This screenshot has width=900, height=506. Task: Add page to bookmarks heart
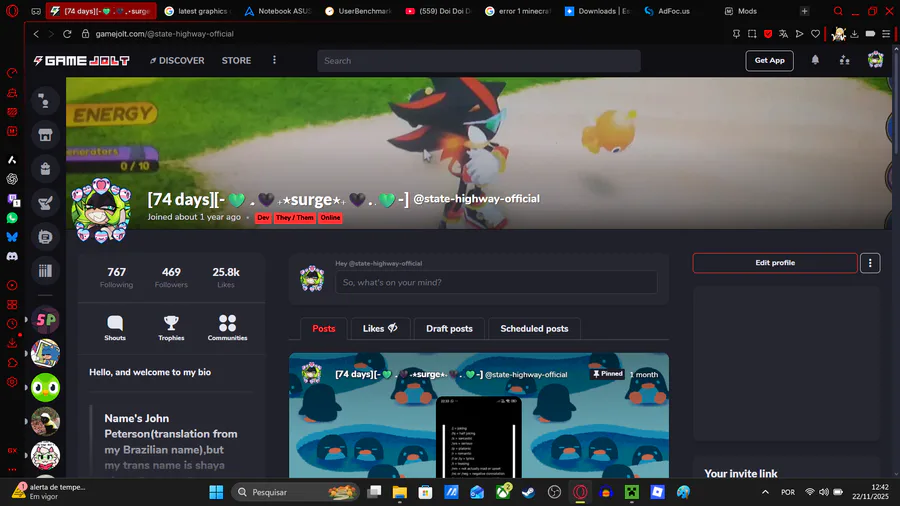pyautogui.click(x=815, y=34)
